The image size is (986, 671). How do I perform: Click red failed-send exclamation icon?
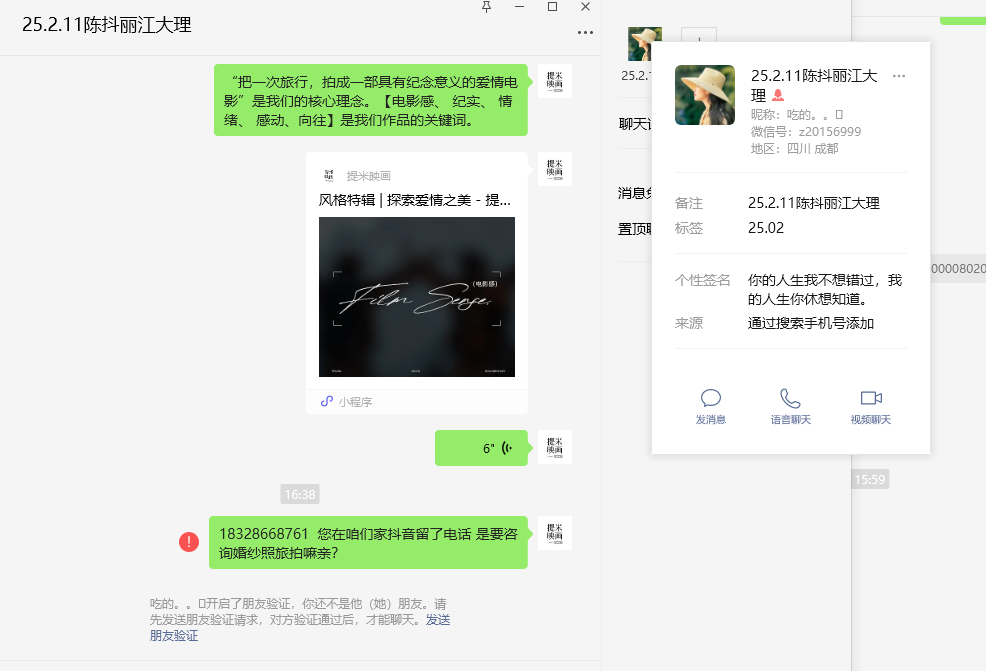coord(189,541)
